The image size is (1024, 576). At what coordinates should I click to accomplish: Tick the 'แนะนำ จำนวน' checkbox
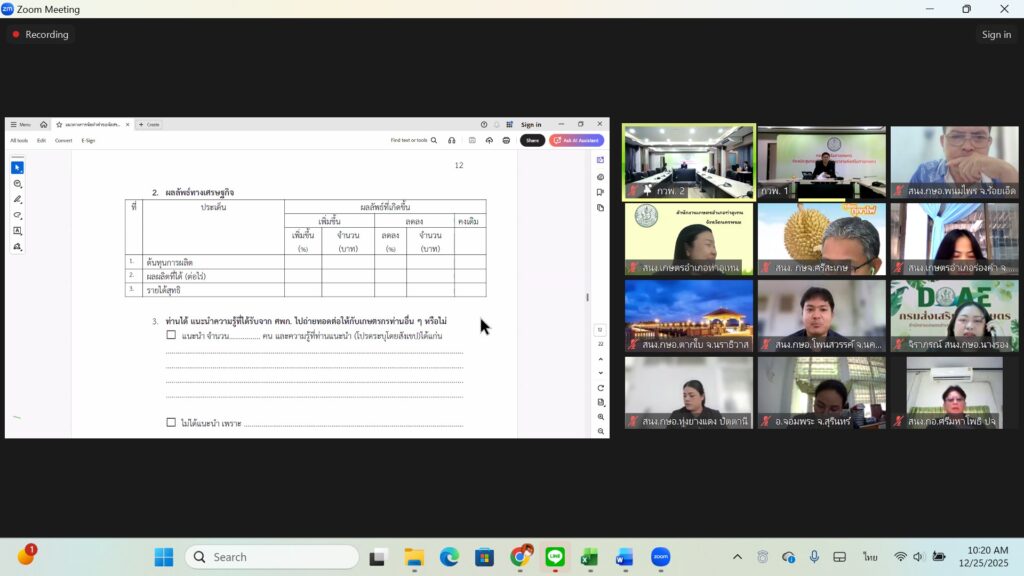pos(171,335)
